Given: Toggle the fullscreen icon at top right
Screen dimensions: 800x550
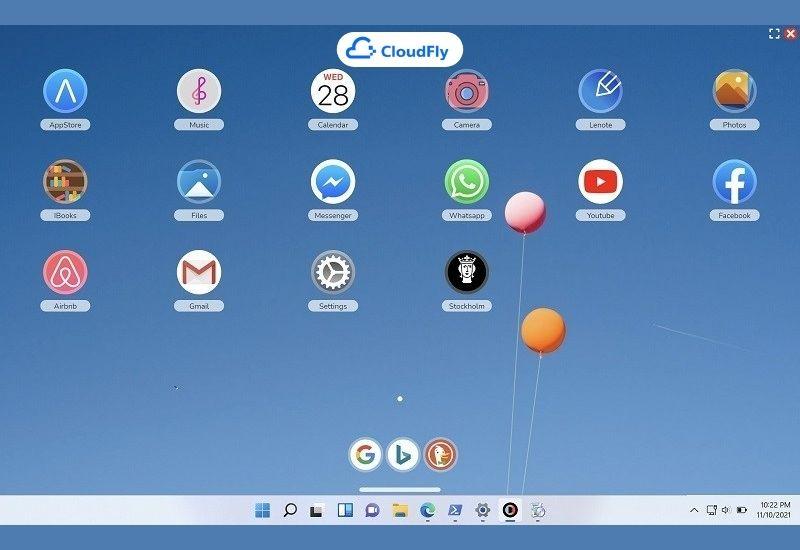Looking at the screenshot, I should click(x=774, y=34).
